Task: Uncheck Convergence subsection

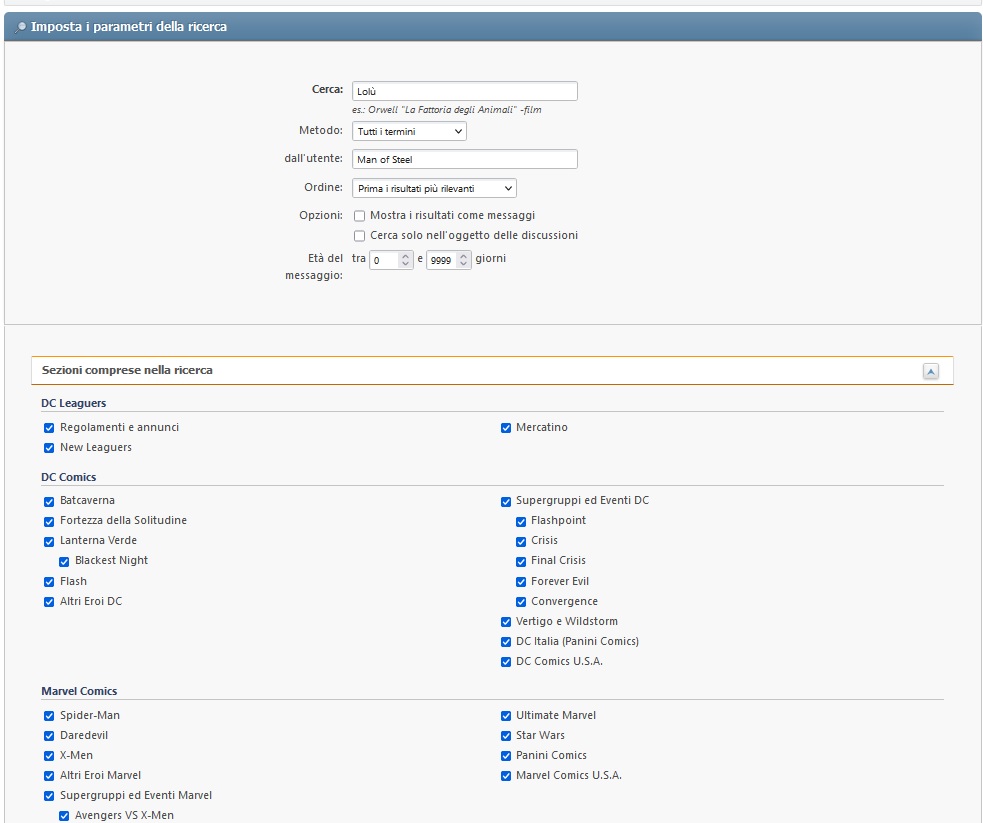Action: (521, 602)
